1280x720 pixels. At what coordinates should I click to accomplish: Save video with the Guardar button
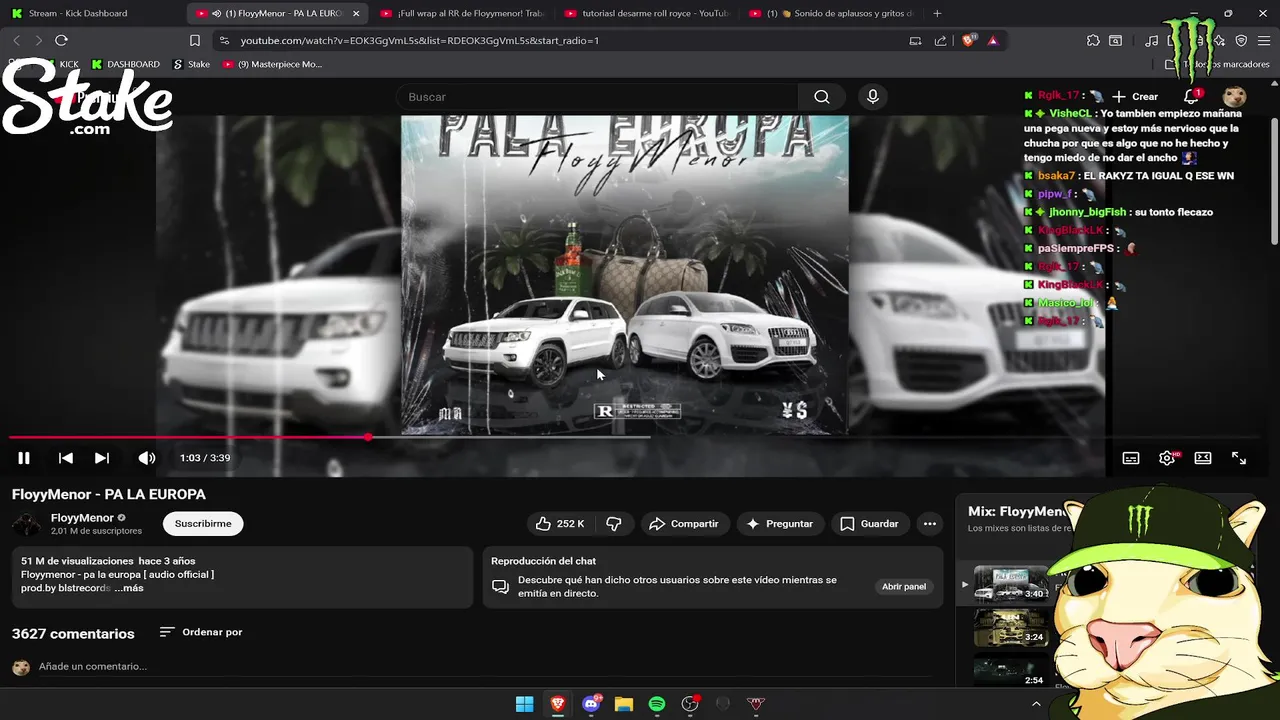tap(869, 524)
